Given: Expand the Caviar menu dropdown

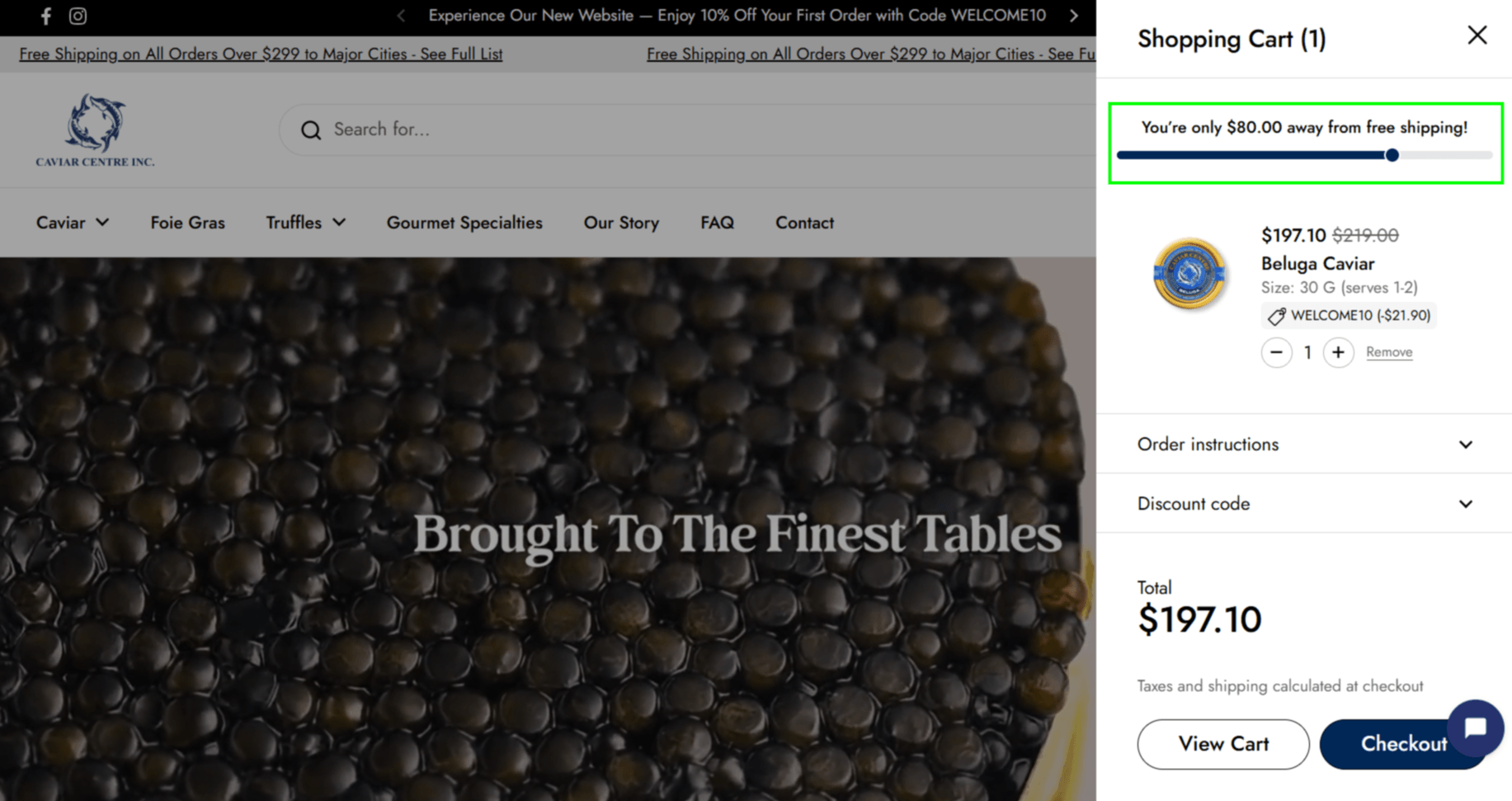Looking at the screenshot, I should pyautogui.click(x=73, y=223).
